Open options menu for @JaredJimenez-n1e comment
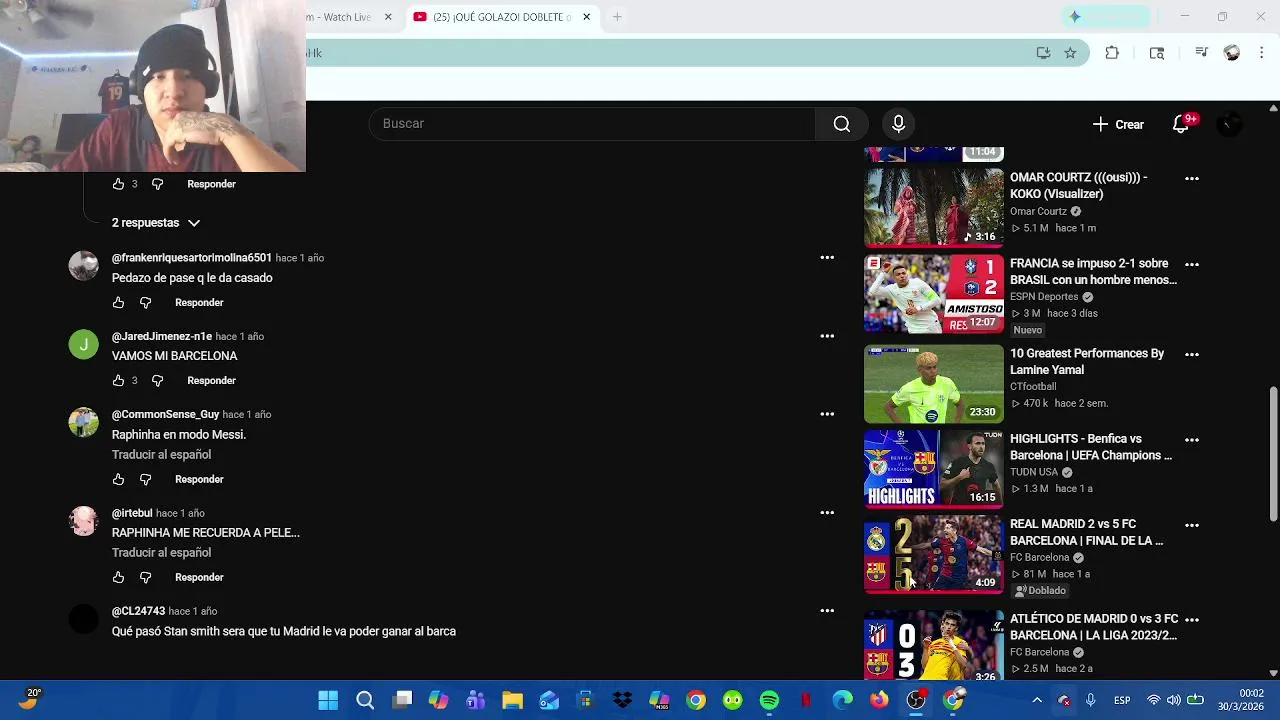The height and width of the screenshot is (720, 1280). click(x=827, y=336)
